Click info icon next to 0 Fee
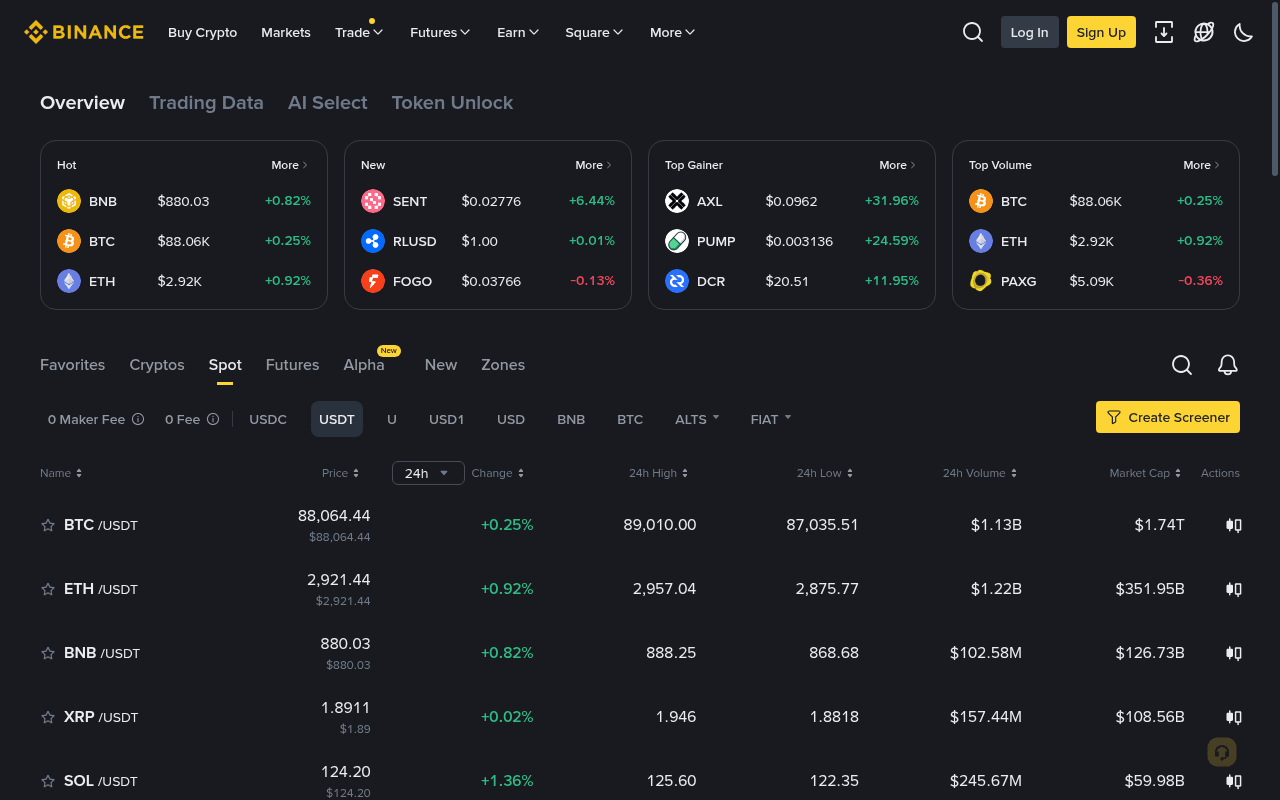This screenshot has height=800, width=1280. (213, 419)
